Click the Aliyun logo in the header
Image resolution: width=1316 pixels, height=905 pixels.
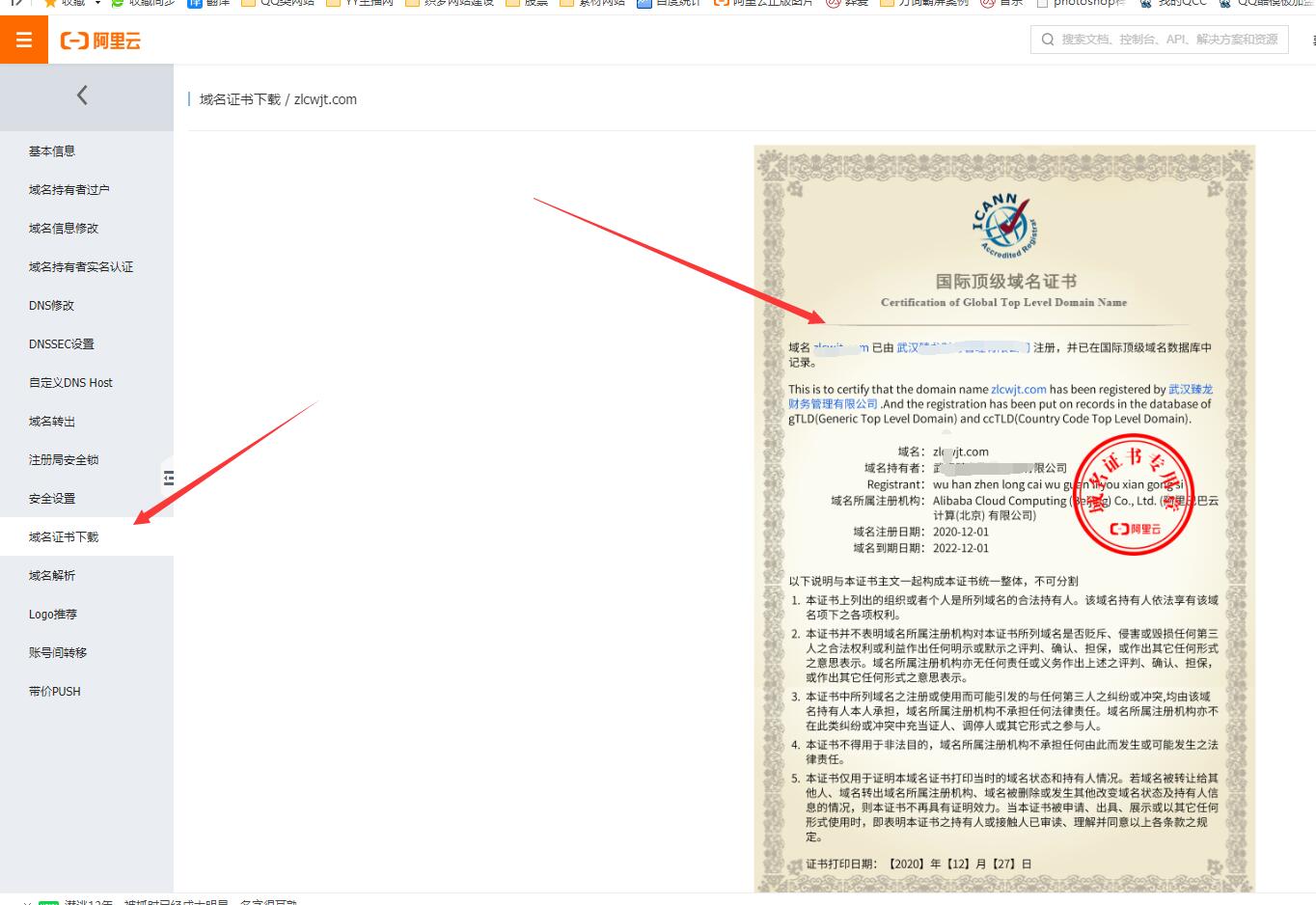pyautogui.click(x=100, y=41)
